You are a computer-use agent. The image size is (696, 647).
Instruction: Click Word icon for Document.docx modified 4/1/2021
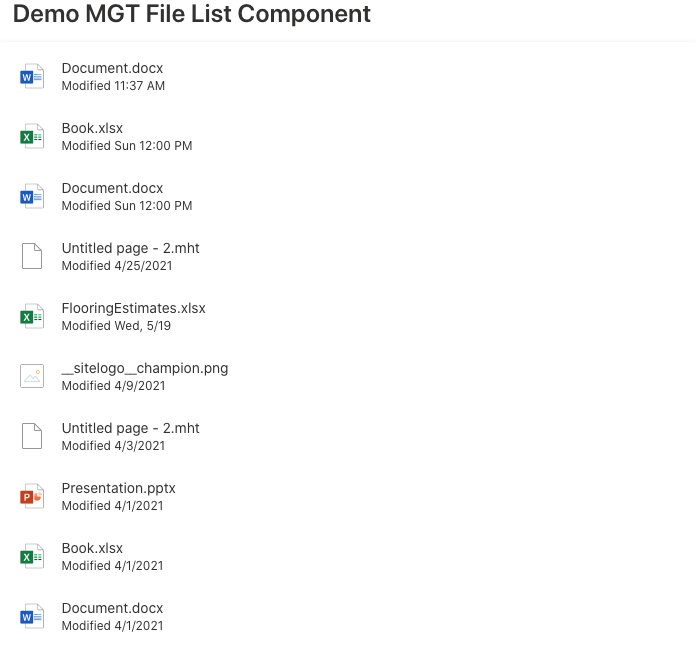32,617
